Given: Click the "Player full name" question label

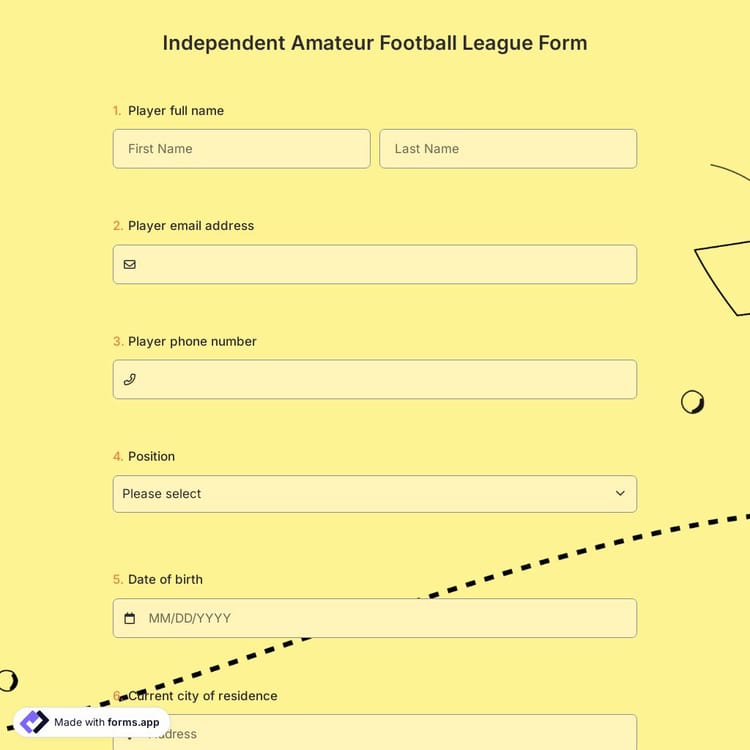Looking at the screenshot, I should pyautogui.click(x=176, y=111).
